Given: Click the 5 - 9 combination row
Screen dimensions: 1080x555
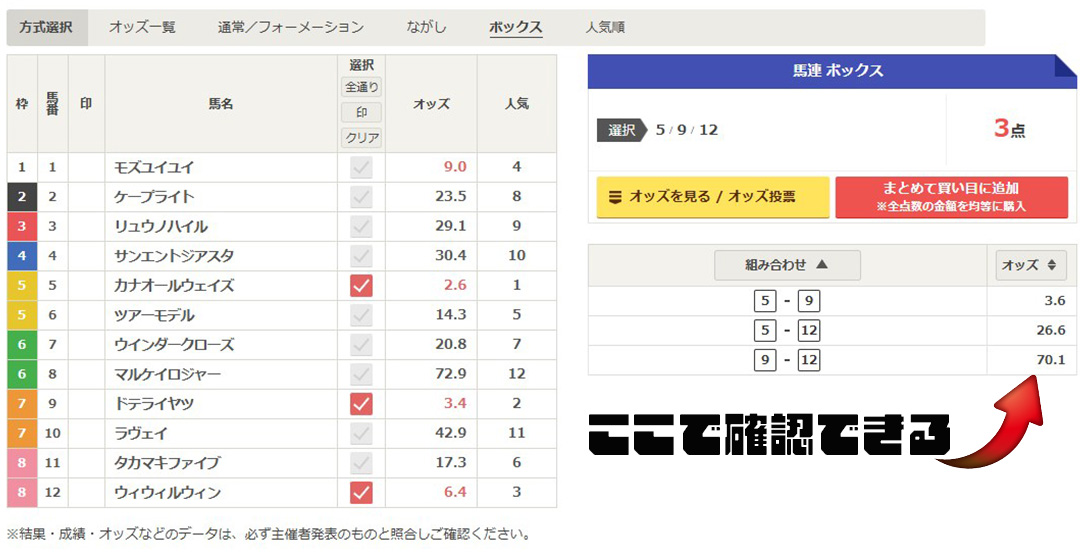Looking at the screenshot, I should pos(787,300).
